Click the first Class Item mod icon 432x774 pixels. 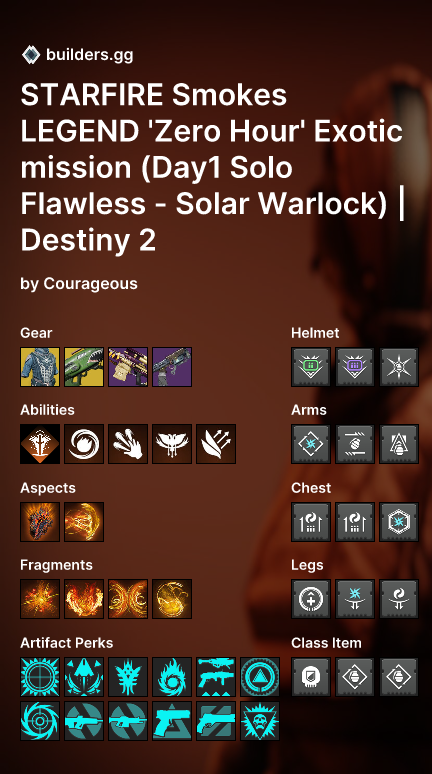[x=311, y=677]
